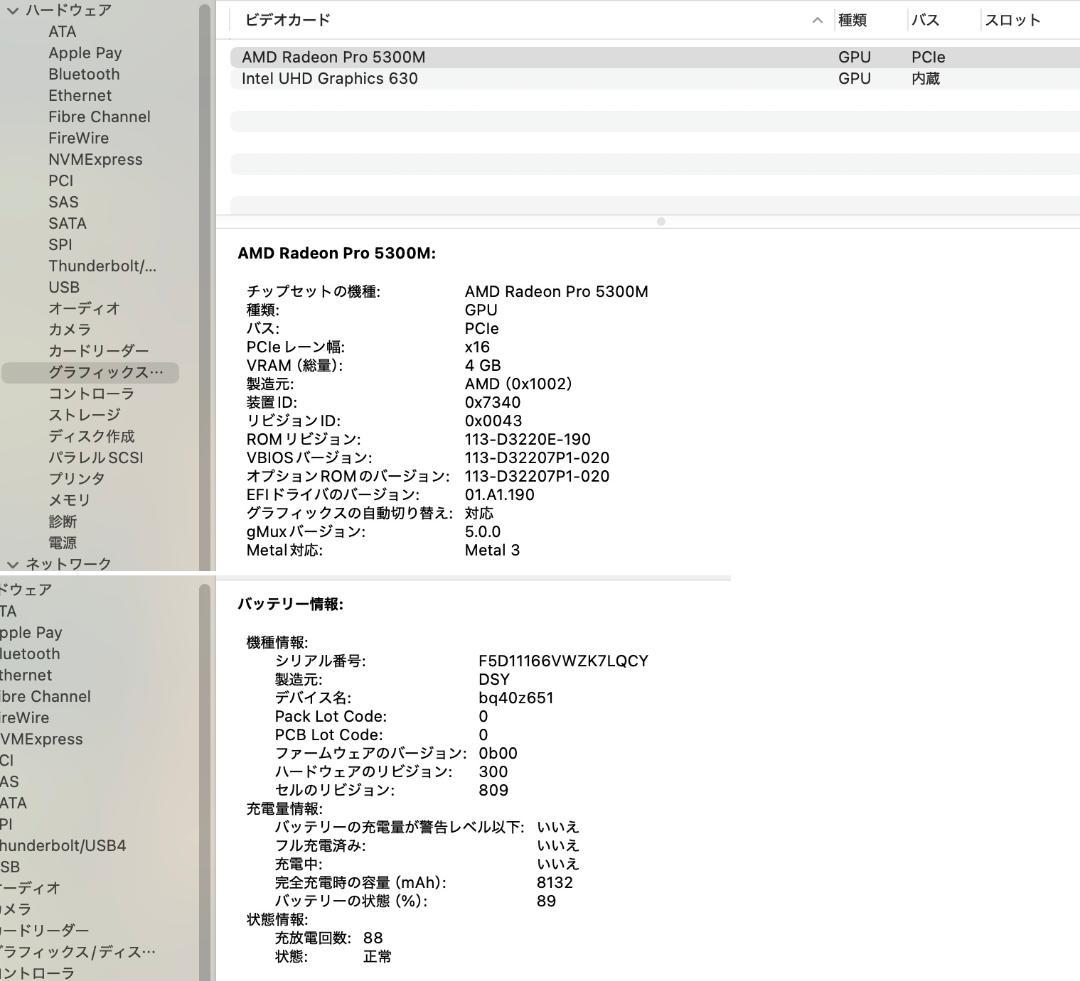The image size is (1080, 981).
Task: Open NVMExpress in upper sidebar
Action: [95, 160]
